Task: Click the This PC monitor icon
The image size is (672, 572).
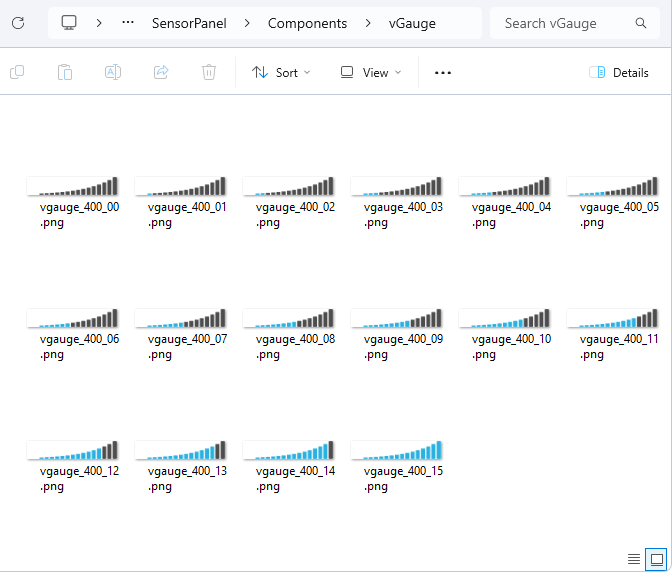Action: point(69,23)
